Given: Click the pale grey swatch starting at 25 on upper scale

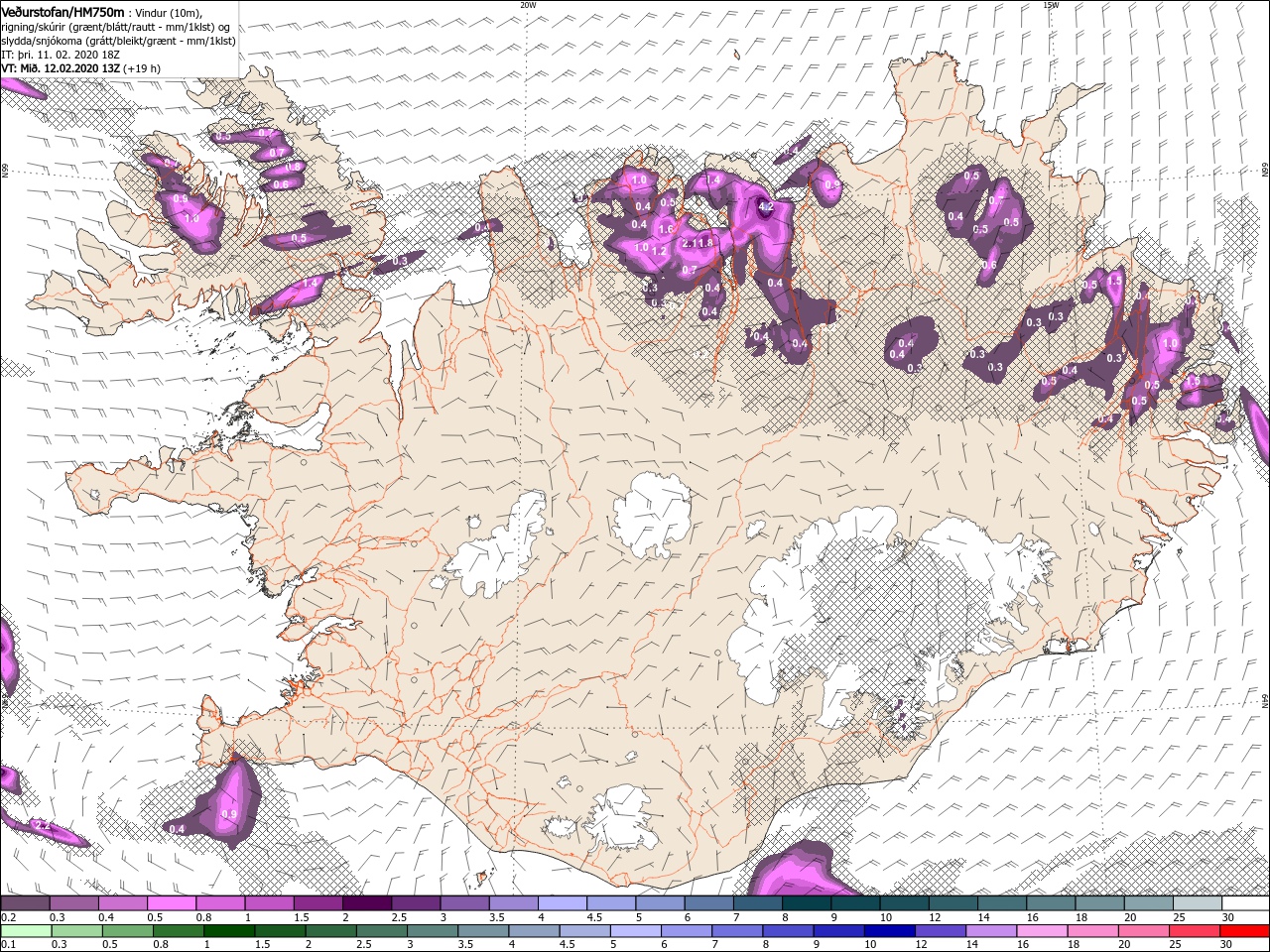Looking at the screenshot, I should [x=1198, y=903].
